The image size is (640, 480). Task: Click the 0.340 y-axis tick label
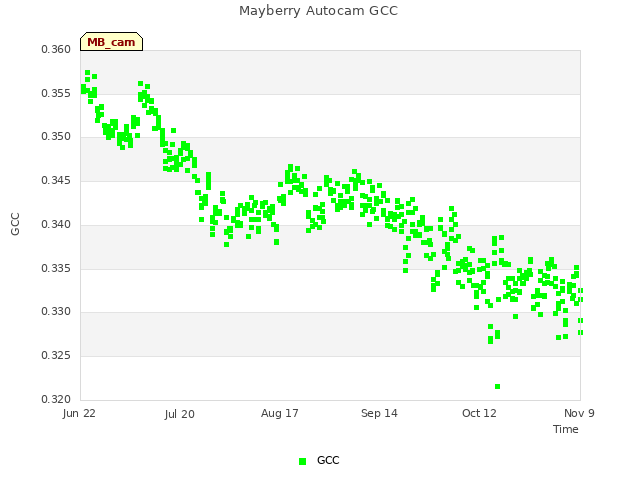56,224
